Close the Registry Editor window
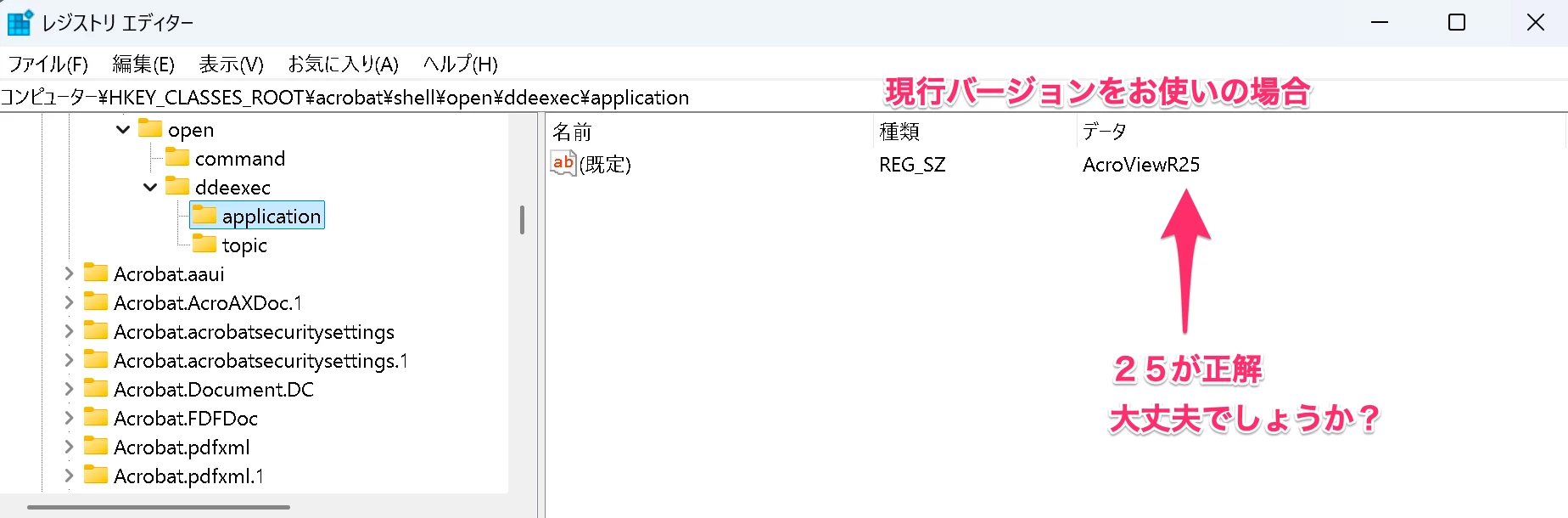This screenshot has width=1568, height=518. click(x=1536, y=22)
